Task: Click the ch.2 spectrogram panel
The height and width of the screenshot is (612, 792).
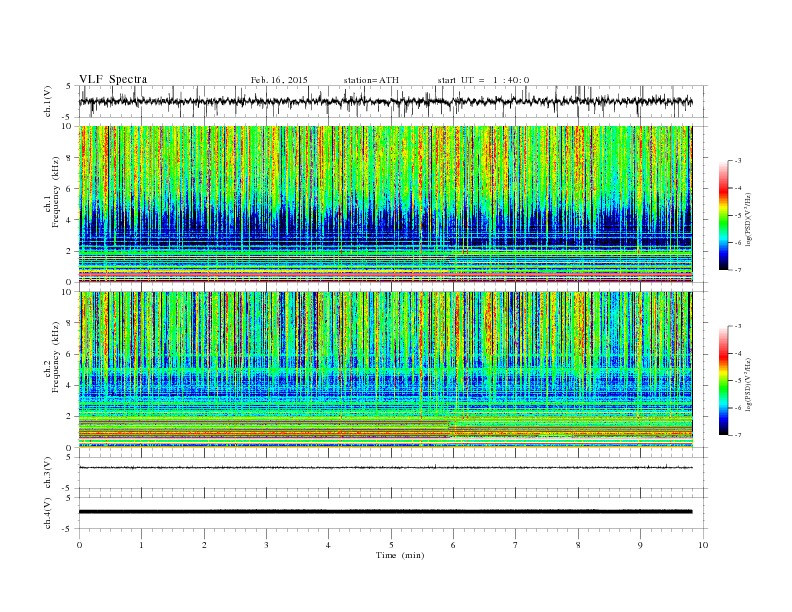Action: coord(386,369)
